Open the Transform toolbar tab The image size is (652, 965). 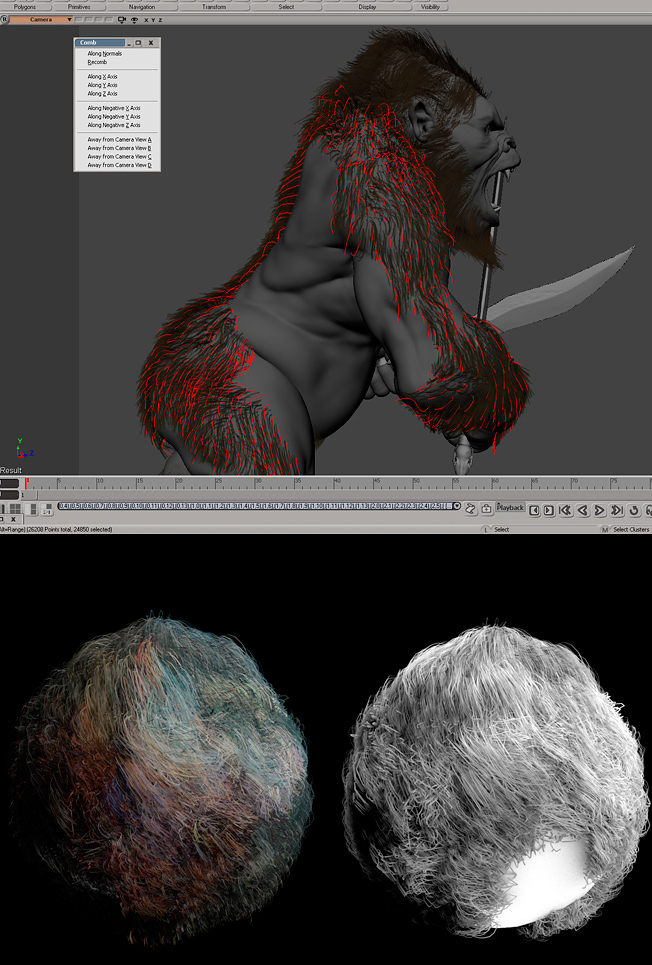point(214,6)
